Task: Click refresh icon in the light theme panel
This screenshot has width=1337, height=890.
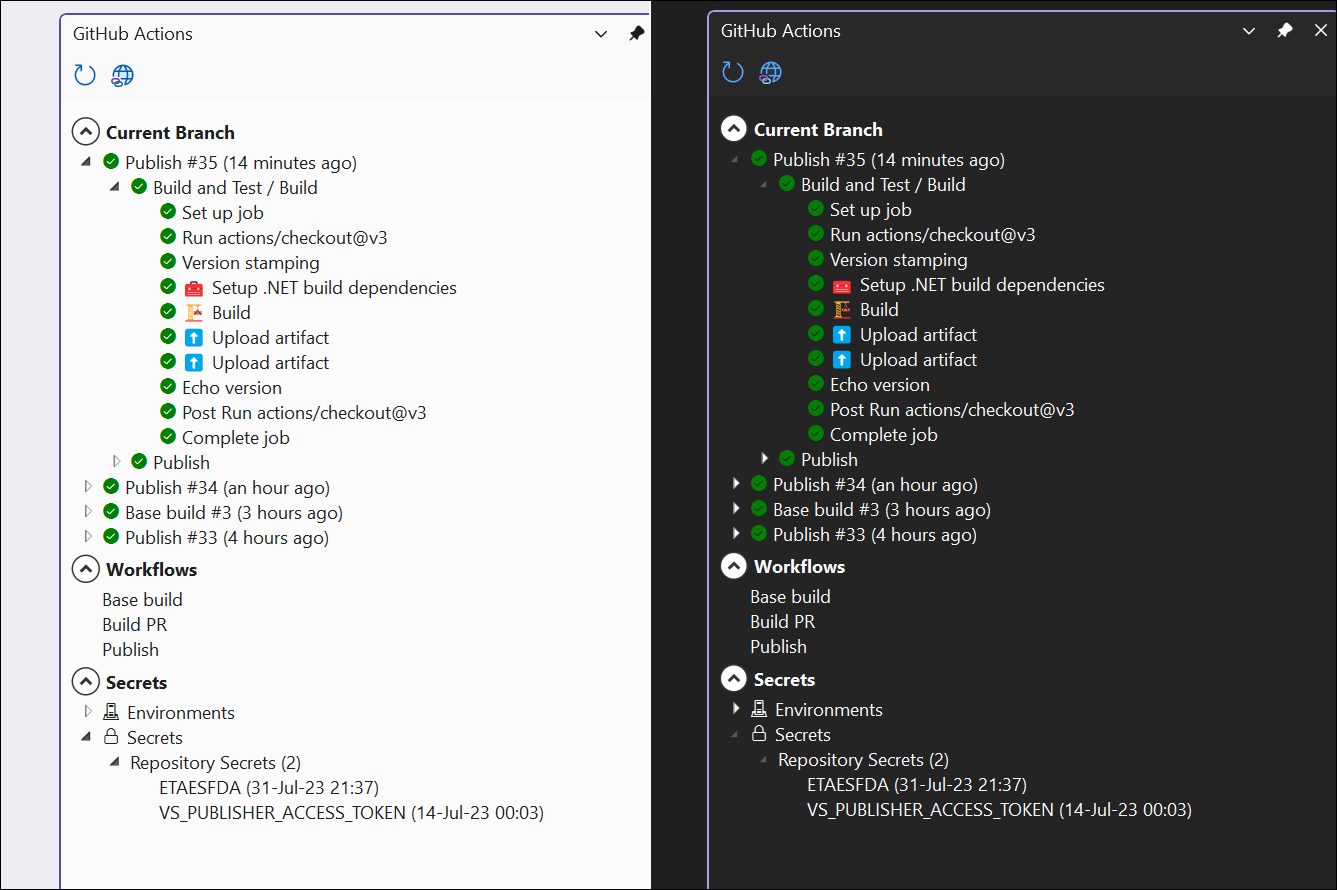Action: pos(85,75)
